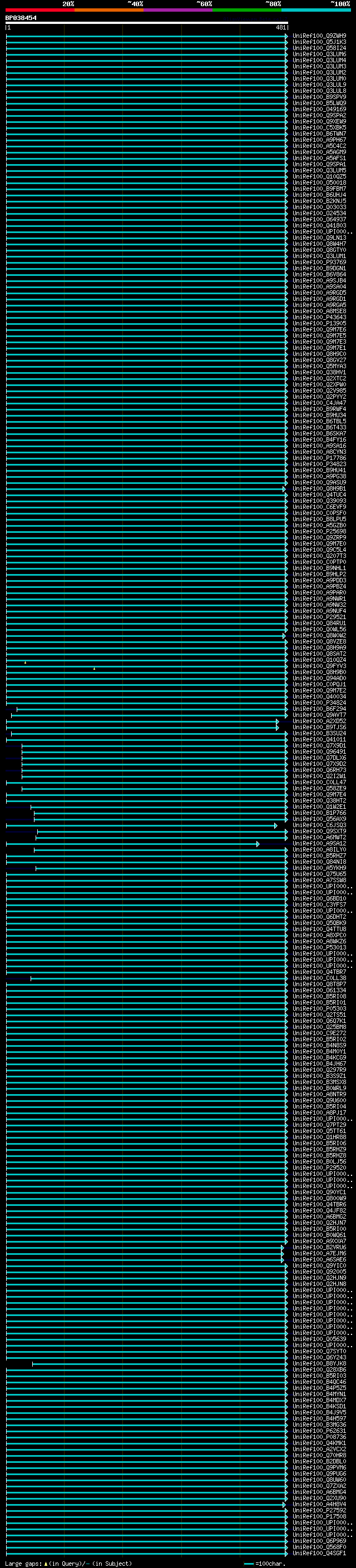Click the UniRef100_Q9XEW9 label
This screenshot has height=1568, width=356.
(319, 121)
